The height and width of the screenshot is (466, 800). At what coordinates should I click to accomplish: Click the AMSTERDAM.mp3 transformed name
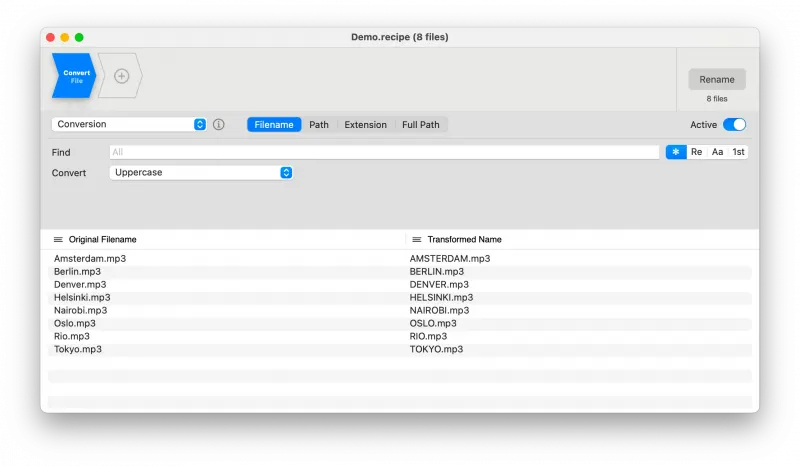pos(450,259)
